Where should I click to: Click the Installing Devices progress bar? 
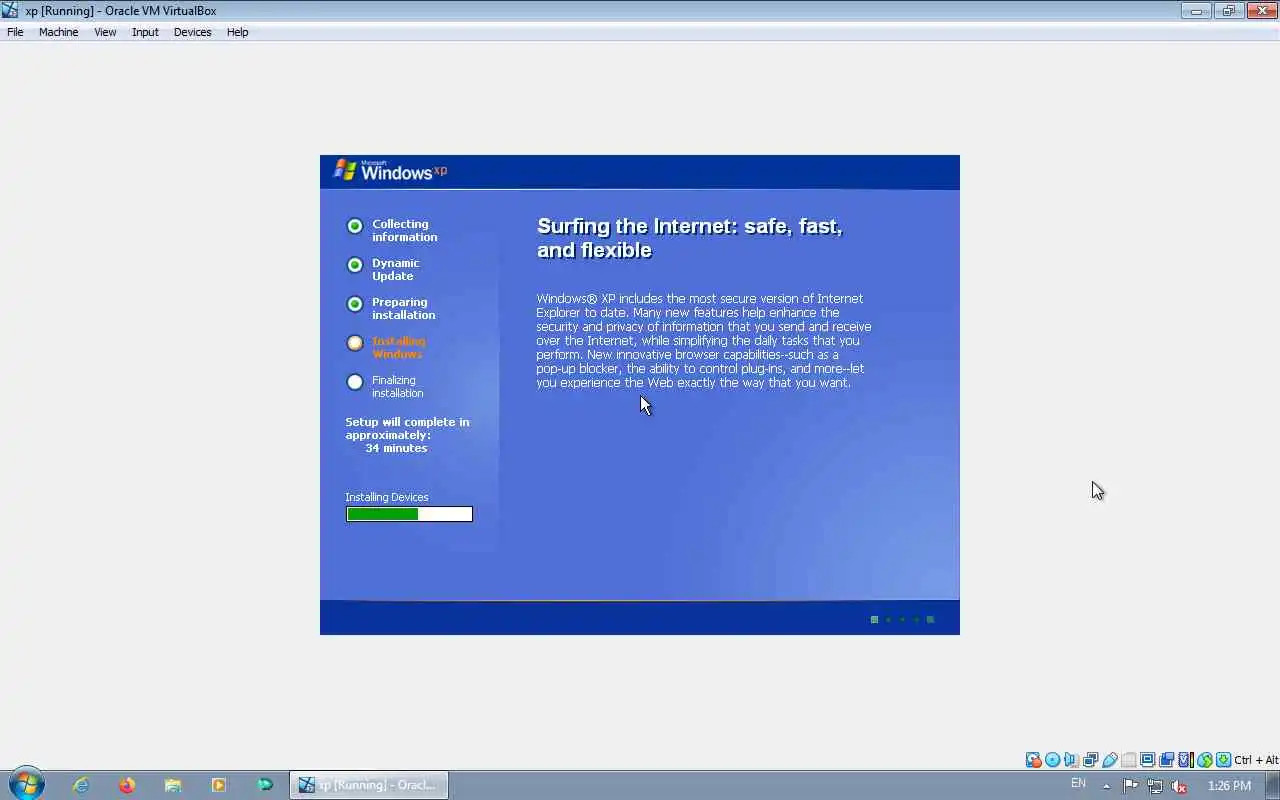click(x=409, y=514)
